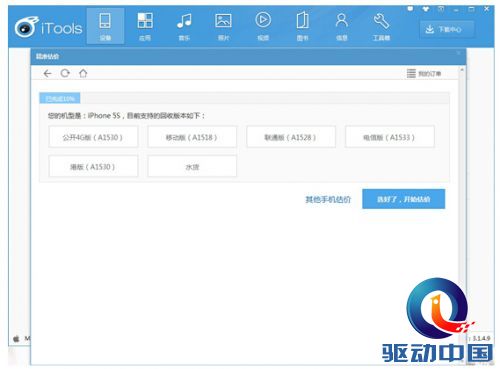This screenshot has width=500, height=369.
Task: Select the A1518 mobile version option
Action: 192,137
